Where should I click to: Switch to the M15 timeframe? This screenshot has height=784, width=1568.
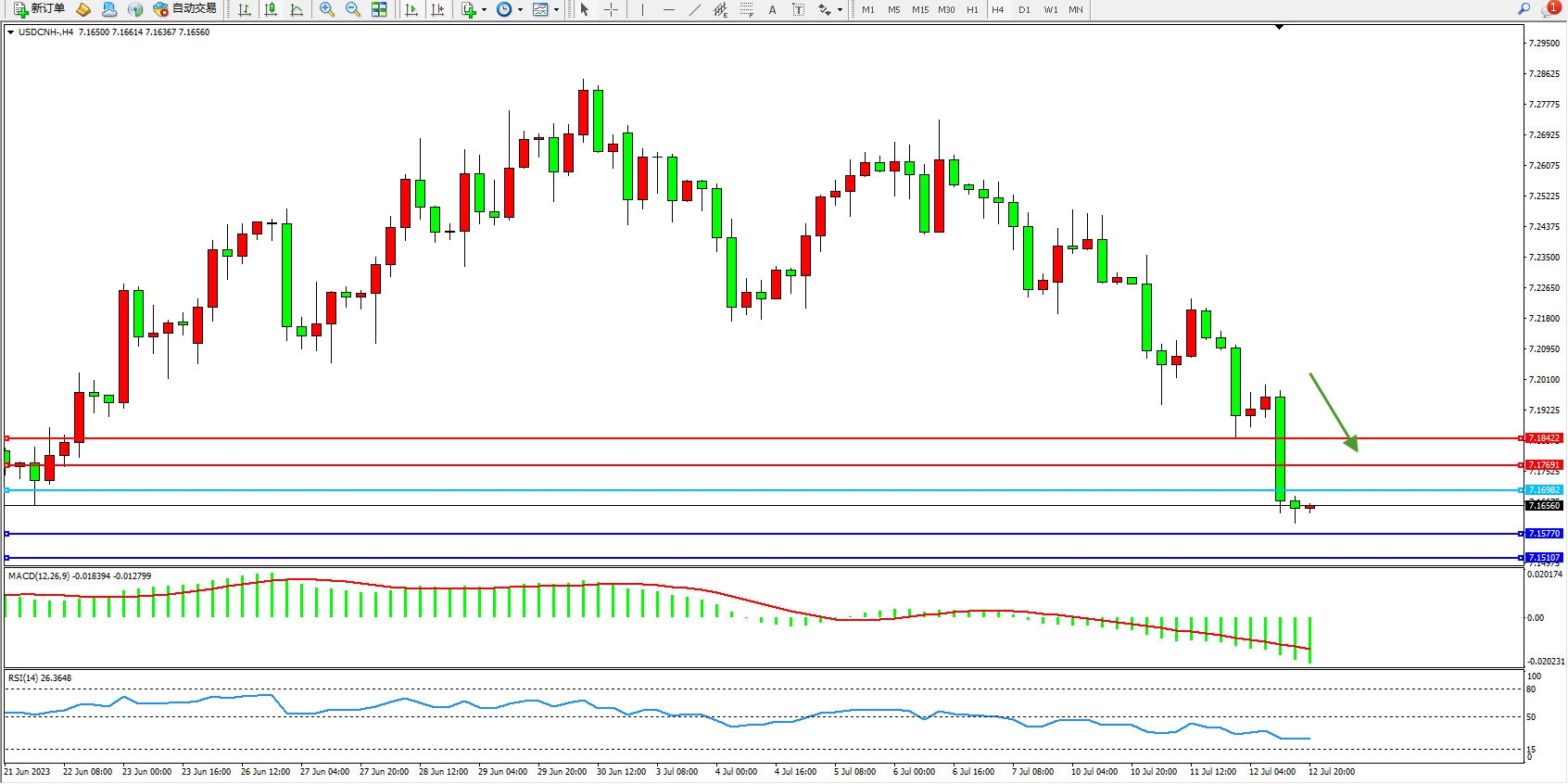[919, 9]
